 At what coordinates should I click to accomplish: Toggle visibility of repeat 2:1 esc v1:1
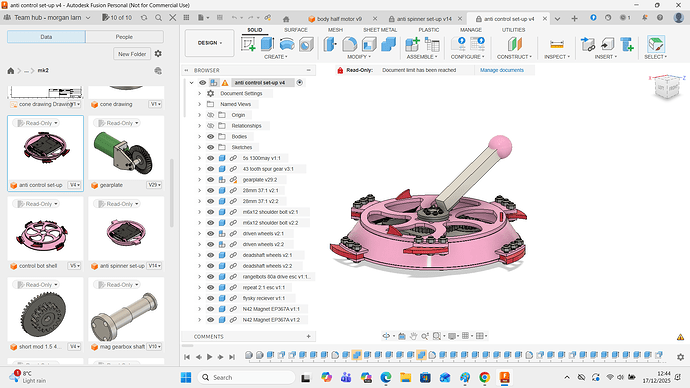pos(210,287)
